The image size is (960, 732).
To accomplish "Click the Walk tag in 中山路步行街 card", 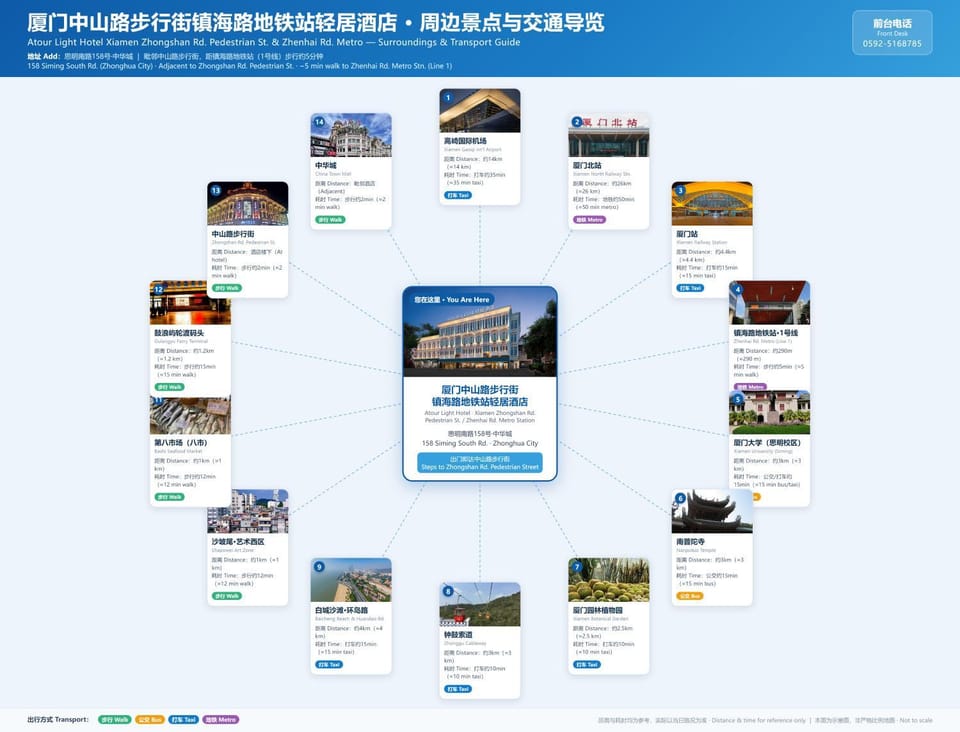I will (227, 288).
